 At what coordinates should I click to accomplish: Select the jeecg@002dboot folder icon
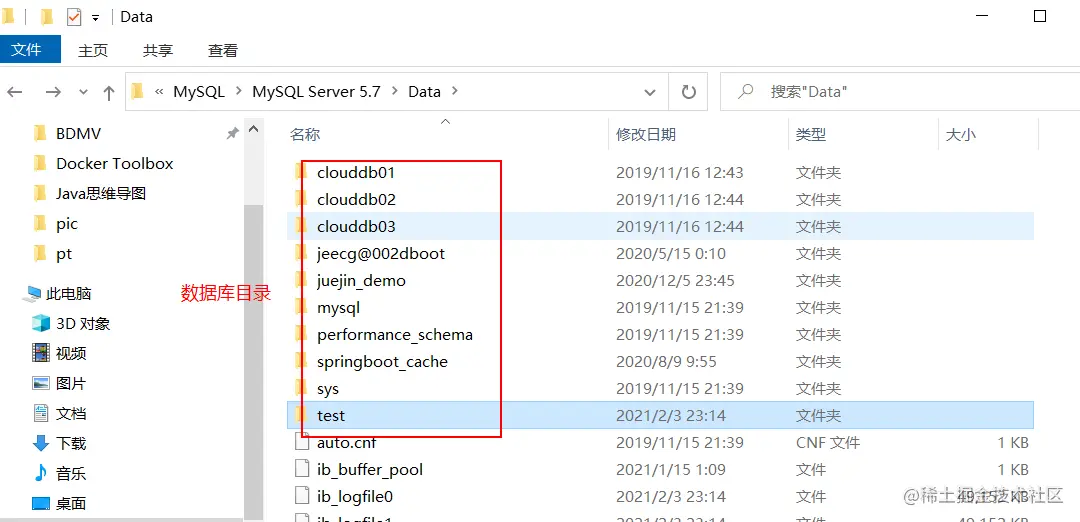click(301, 253)
